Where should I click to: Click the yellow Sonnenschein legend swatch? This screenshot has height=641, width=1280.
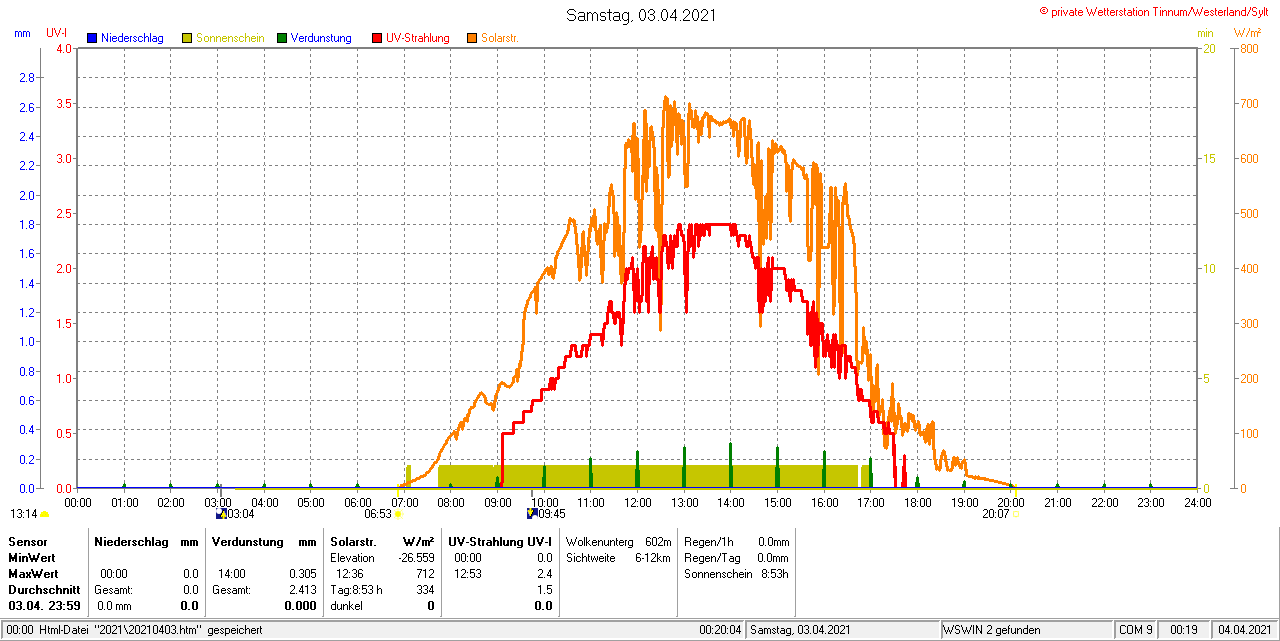pos(187,38)
